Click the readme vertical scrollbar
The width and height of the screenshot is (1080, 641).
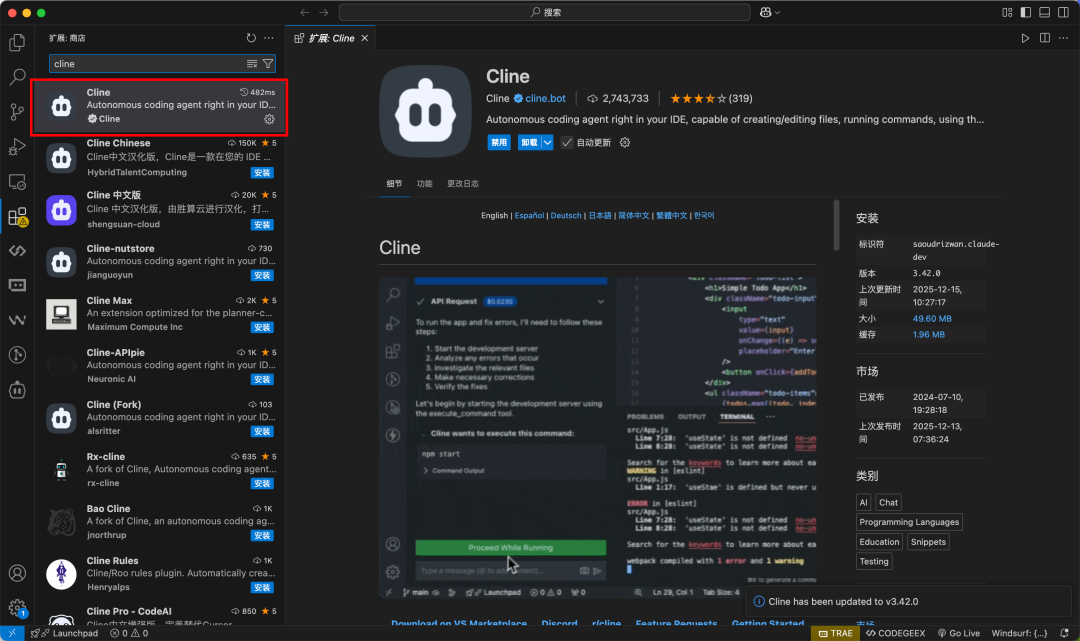pyautogui.click(x=836, y=225)
